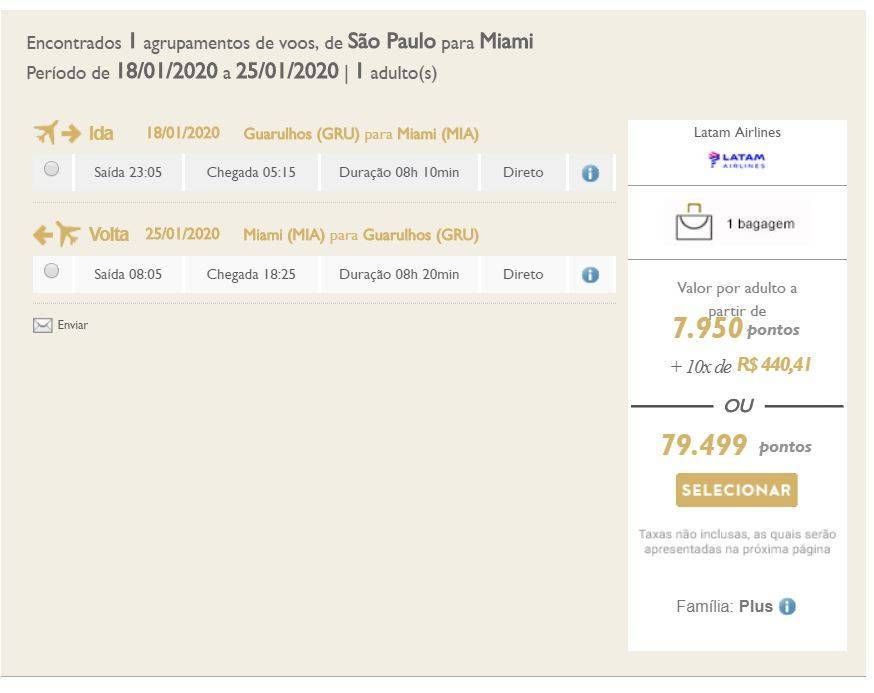The height and width of the screenshot is (693, 874).
Task: Click the 1 bagagem label
Action: (x=760, y=224)
